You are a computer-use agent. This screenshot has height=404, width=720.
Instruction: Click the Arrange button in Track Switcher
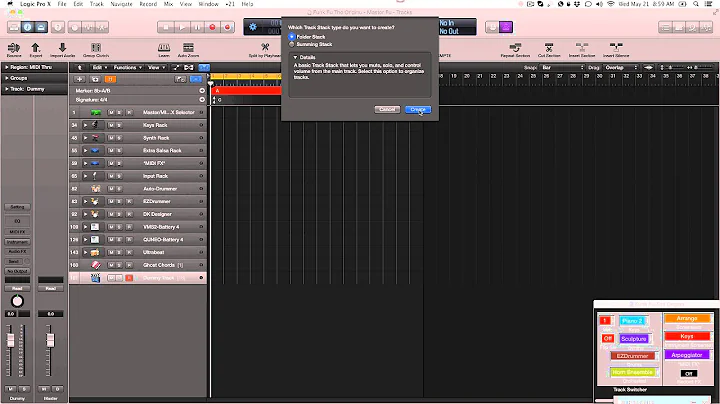[687, 318]
